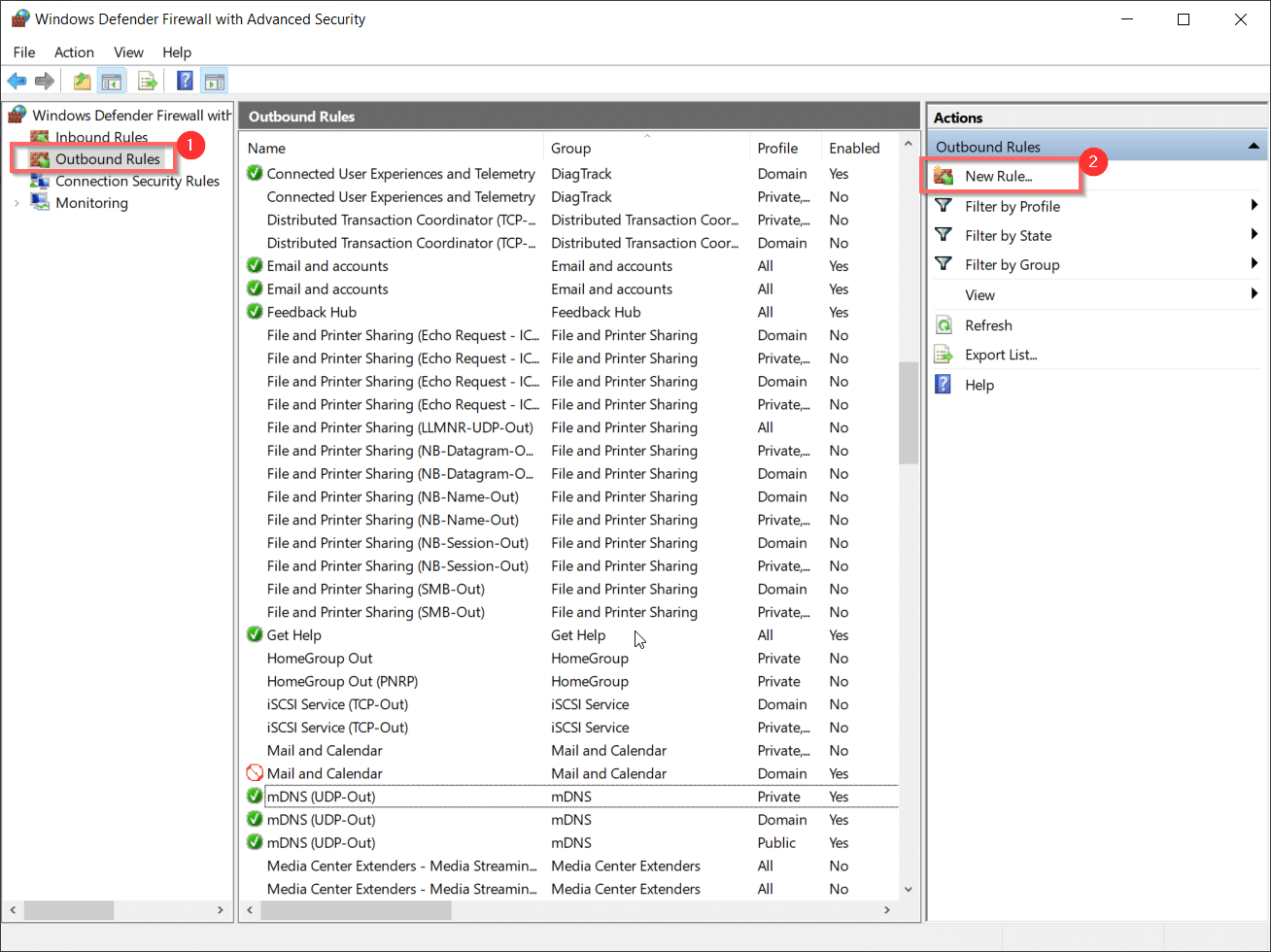Click the Refresh icon in Actions pane
1271x952 pixels.
(944, 325)
